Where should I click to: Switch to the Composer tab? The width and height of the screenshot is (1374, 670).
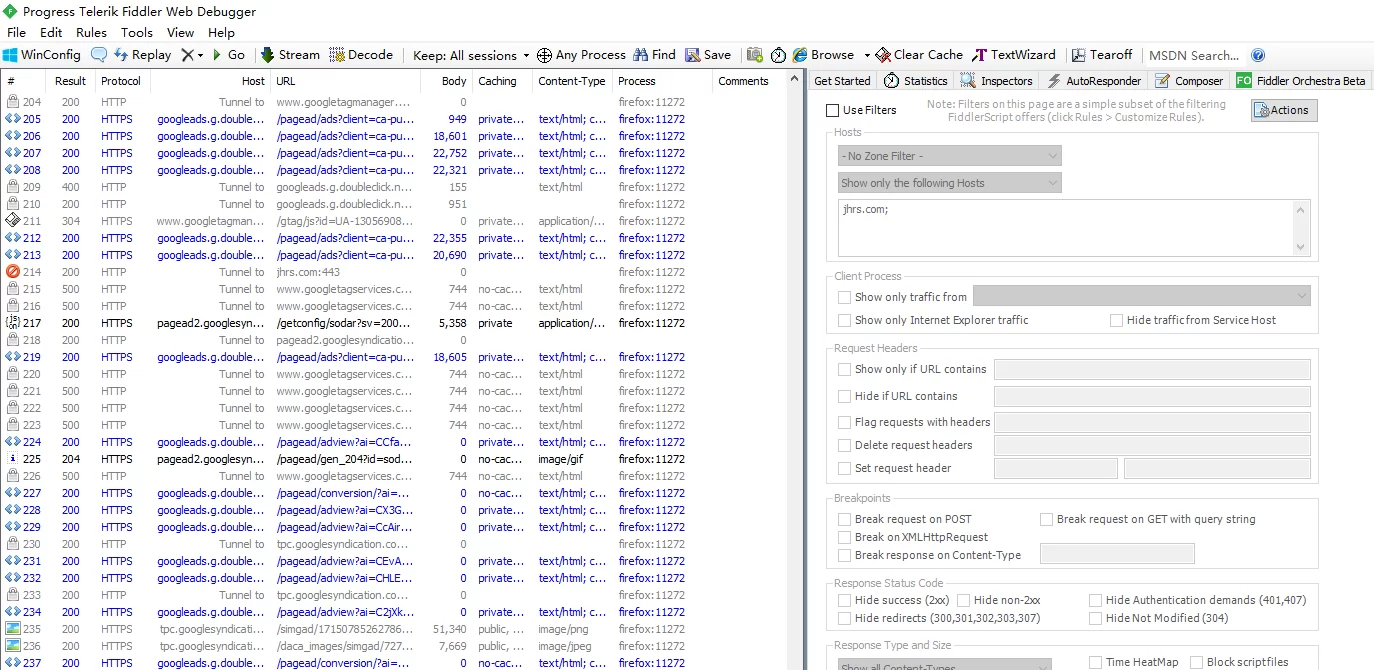pyautogui.click(x=1189, y=81)
